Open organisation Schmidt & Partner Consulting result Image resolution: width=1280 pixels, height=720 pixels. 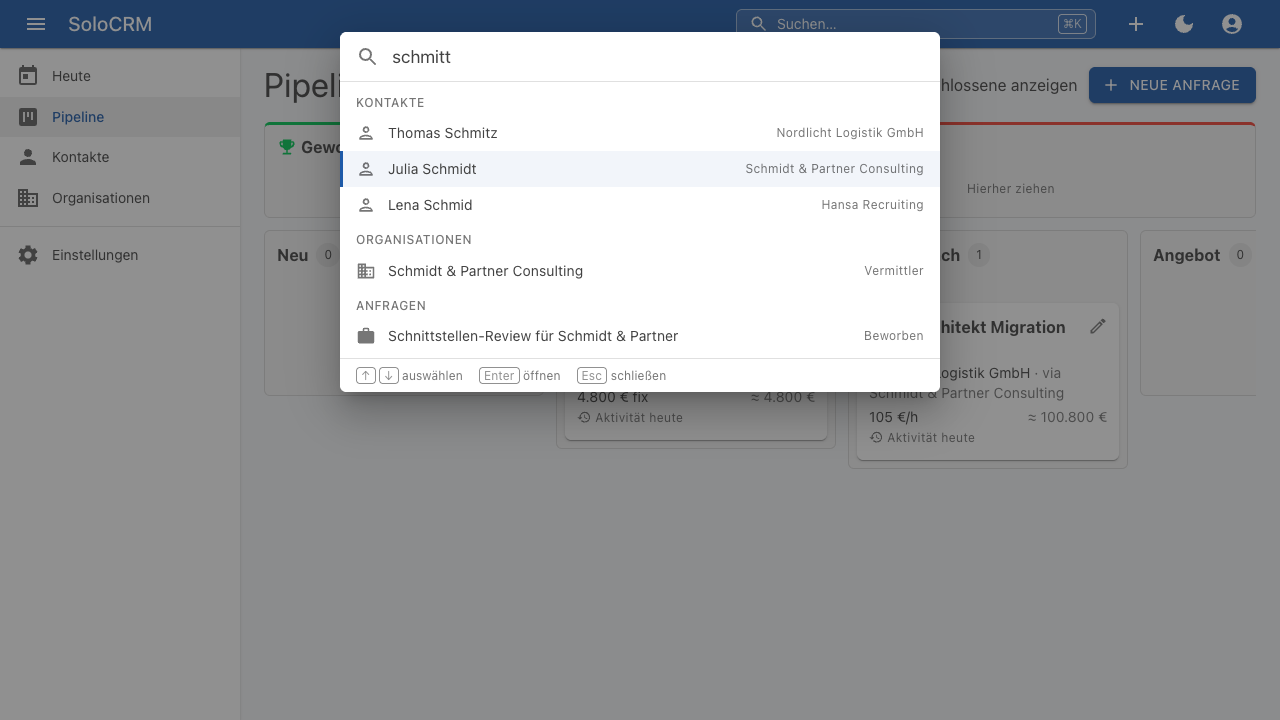click(x=640, y=271)
